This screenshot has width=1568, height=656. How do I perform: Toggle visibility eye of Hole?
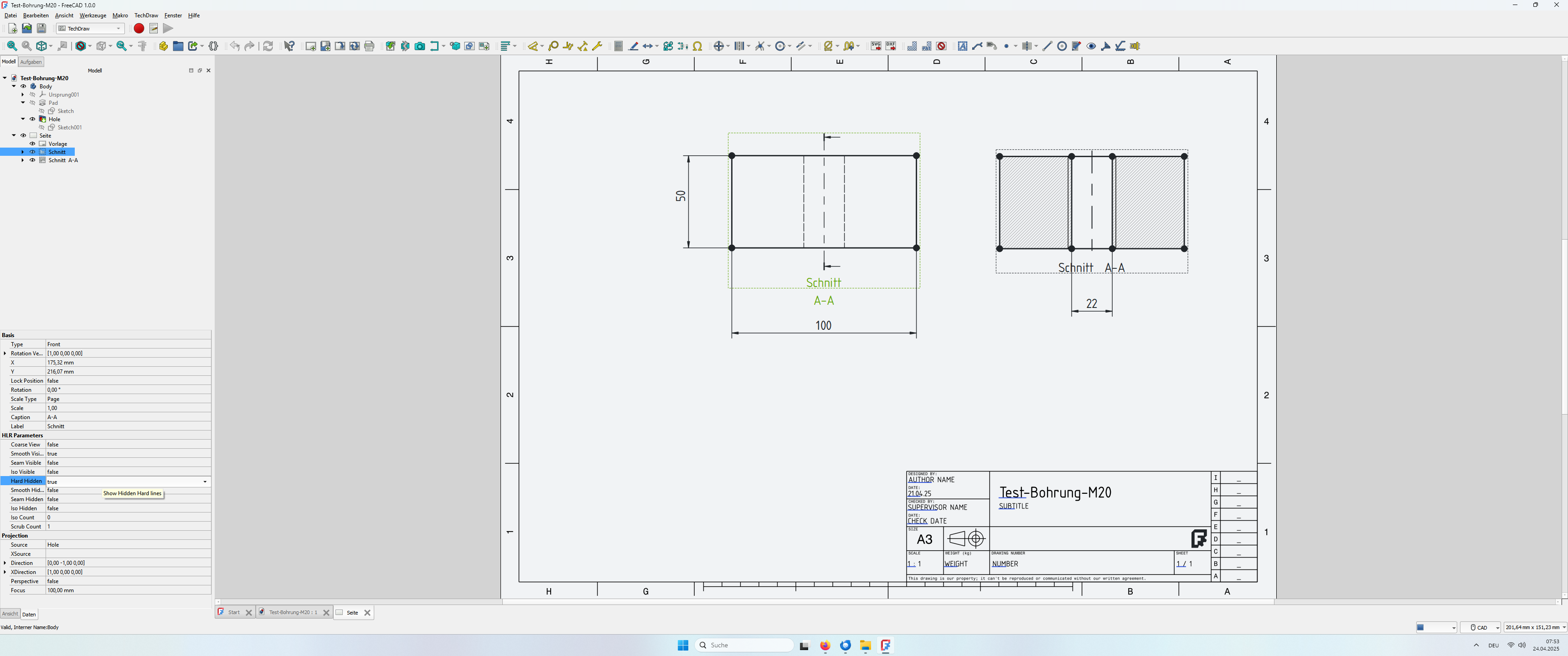[32, 119]
